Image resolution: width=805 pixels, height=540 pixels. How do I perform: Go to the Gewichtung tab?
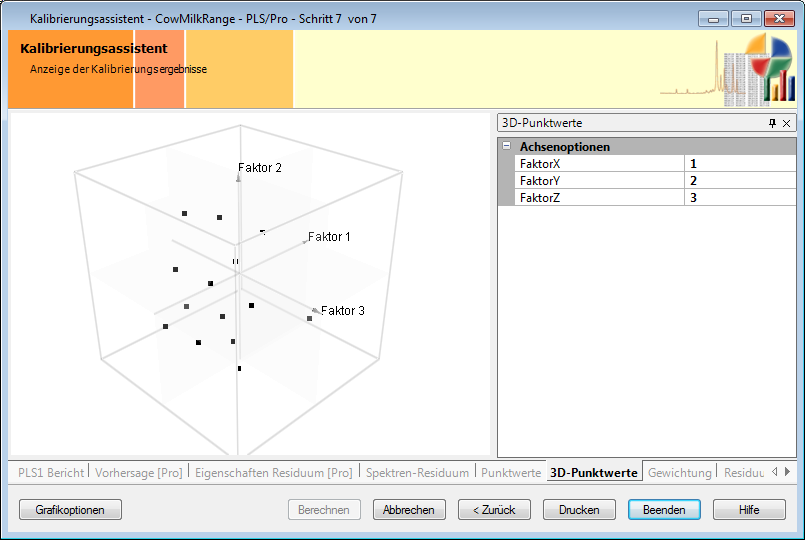point(680,472)
